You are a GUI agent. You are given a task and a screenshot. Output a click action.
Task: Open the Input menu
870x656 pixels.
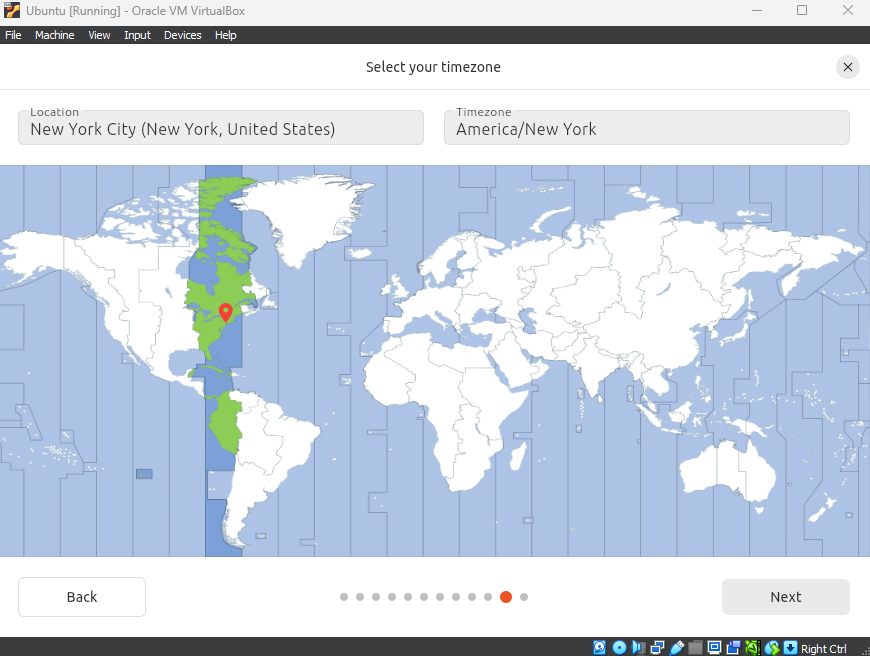click(x=137, y=35)
